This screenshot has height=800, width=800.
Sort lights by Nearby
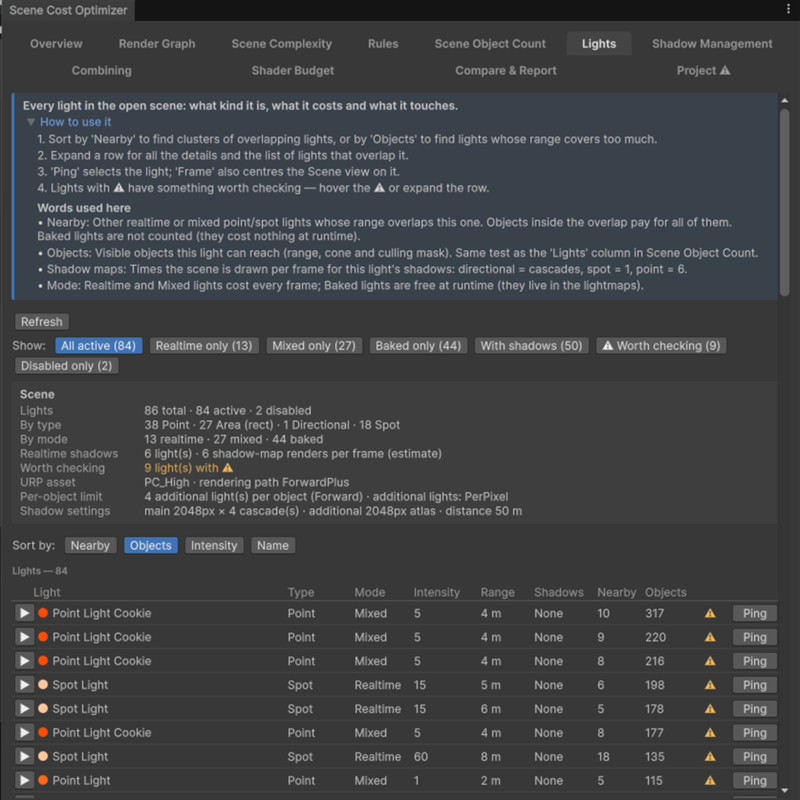(x=90, y=545)
